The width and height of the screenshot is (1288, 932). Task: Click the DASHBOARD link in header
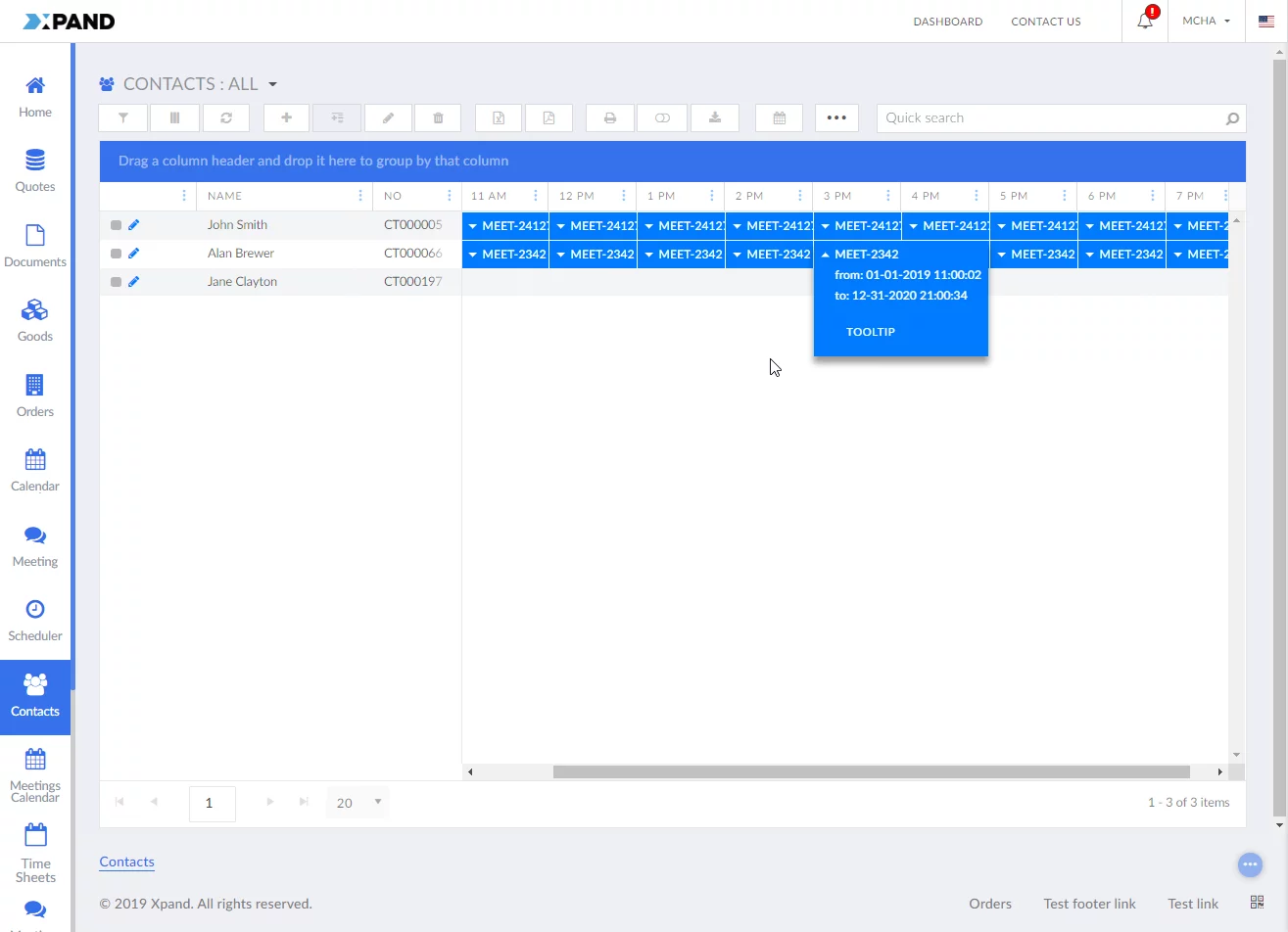point(947,22)
